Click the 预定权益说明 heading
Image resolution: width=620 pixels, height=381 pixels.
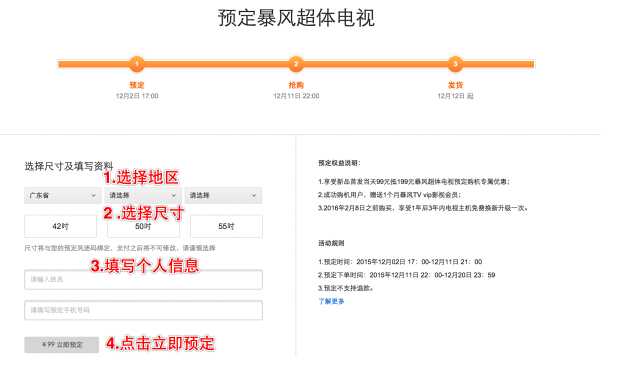click(339, 163)
